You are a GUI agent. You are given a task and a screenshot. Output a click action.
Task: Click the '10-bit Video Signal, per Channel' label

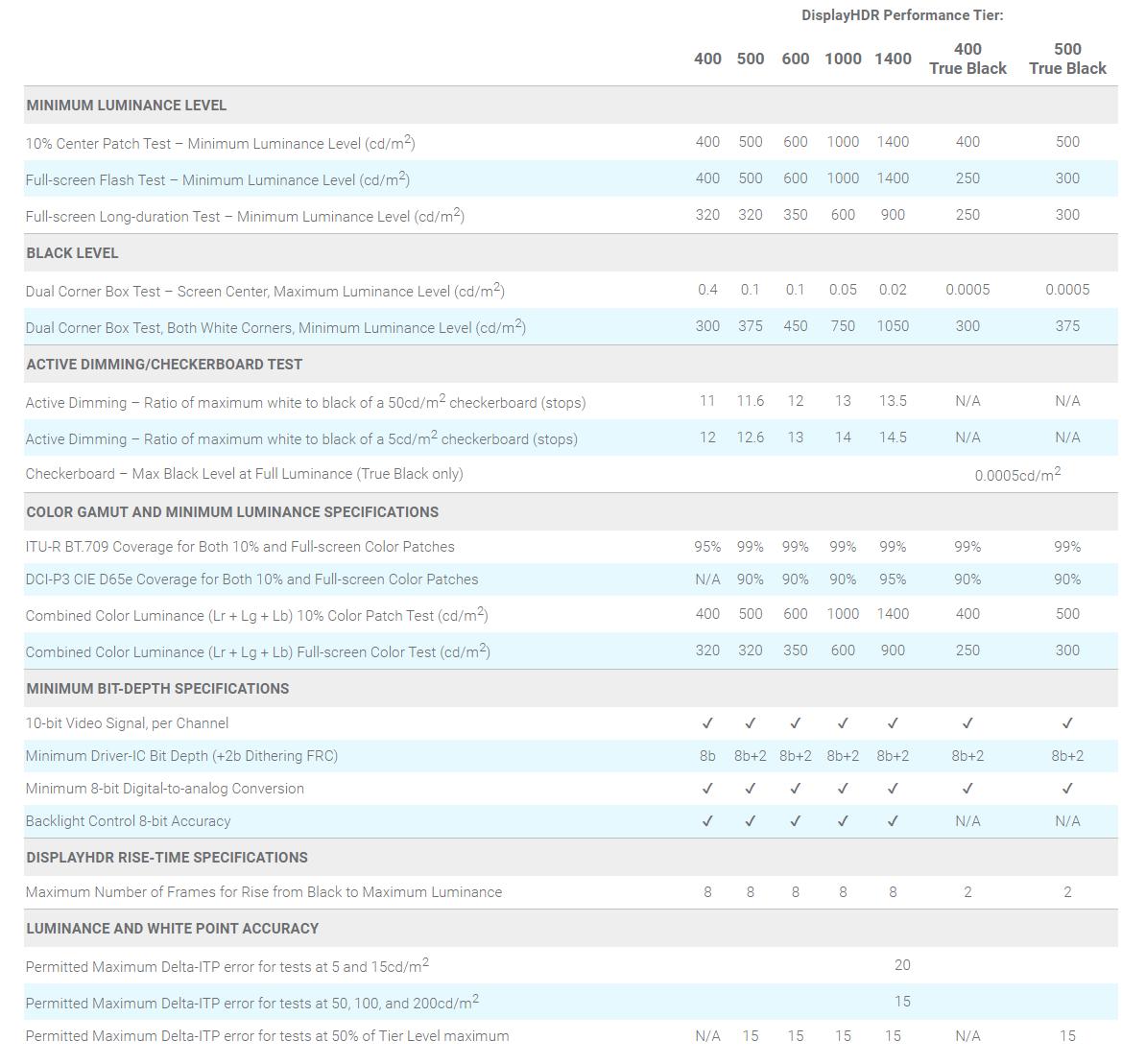point(127,723)
